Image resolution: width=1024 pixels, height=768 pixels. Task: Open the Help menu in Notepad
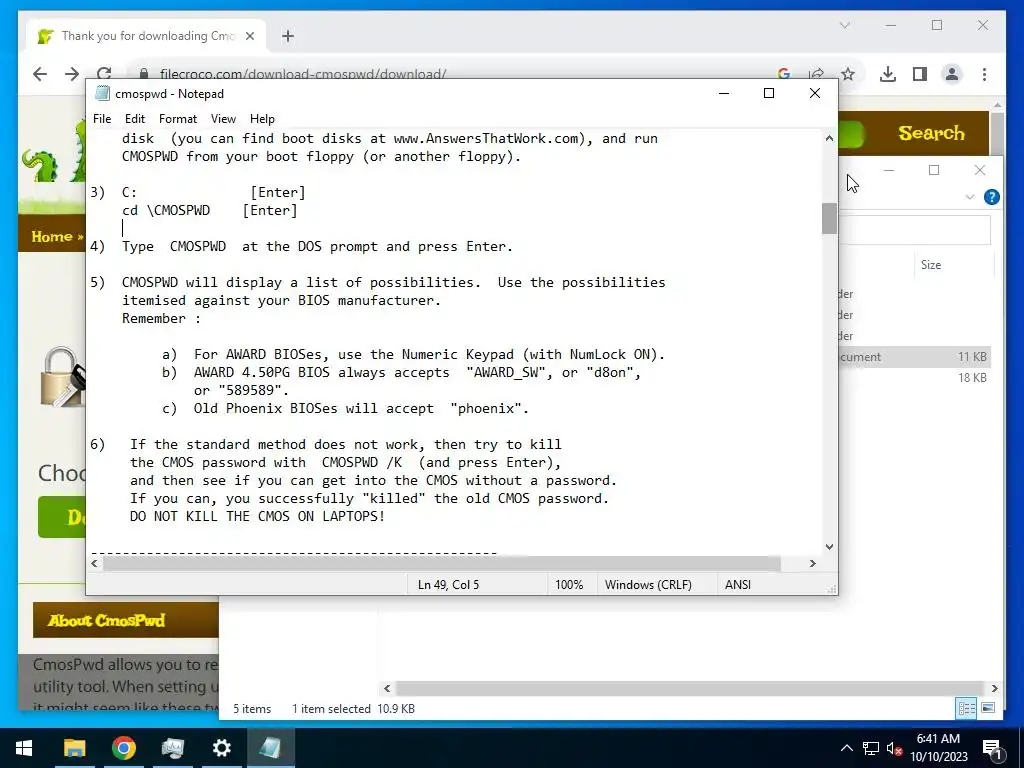tap(262, 119)
